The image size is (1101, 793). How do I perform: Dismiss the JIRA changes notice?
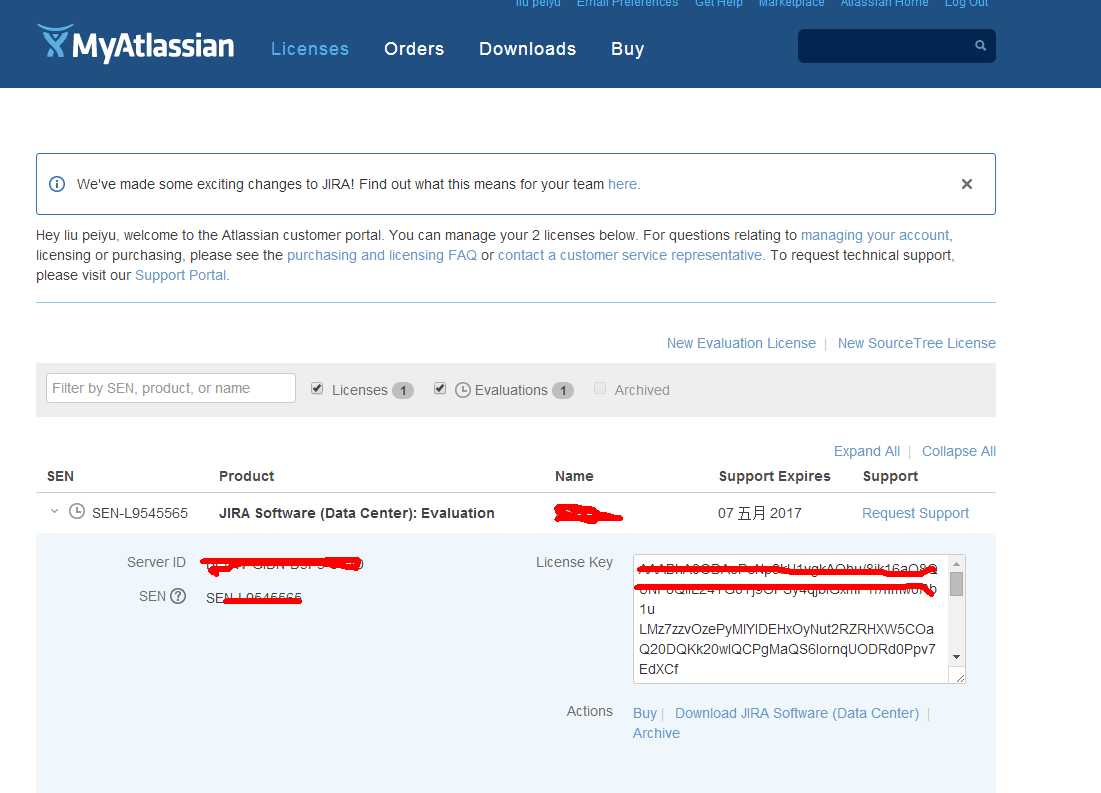[967, 184]
